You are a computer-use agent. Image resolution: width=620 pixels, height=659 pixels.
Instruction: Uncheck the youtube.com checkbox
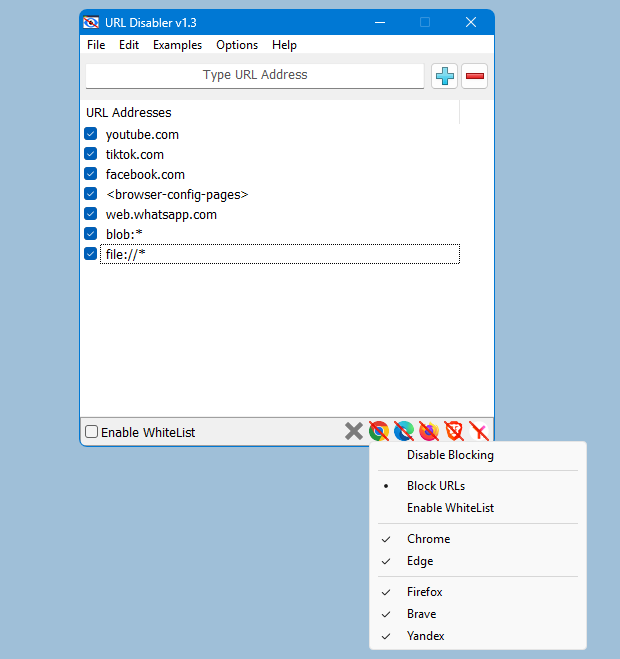[x=91, y=134]
